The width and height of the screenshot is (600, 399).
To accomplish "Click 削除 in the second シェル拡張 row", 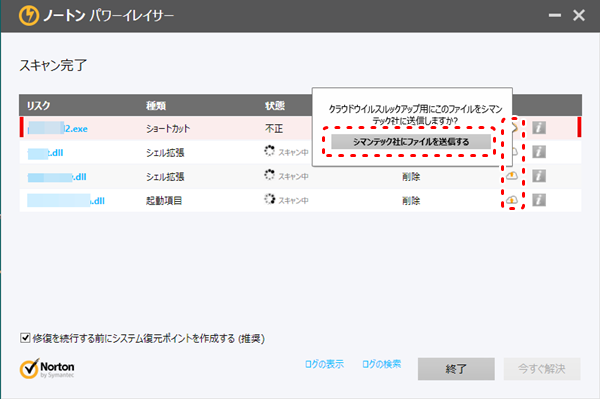I will [x=411, y=176].
